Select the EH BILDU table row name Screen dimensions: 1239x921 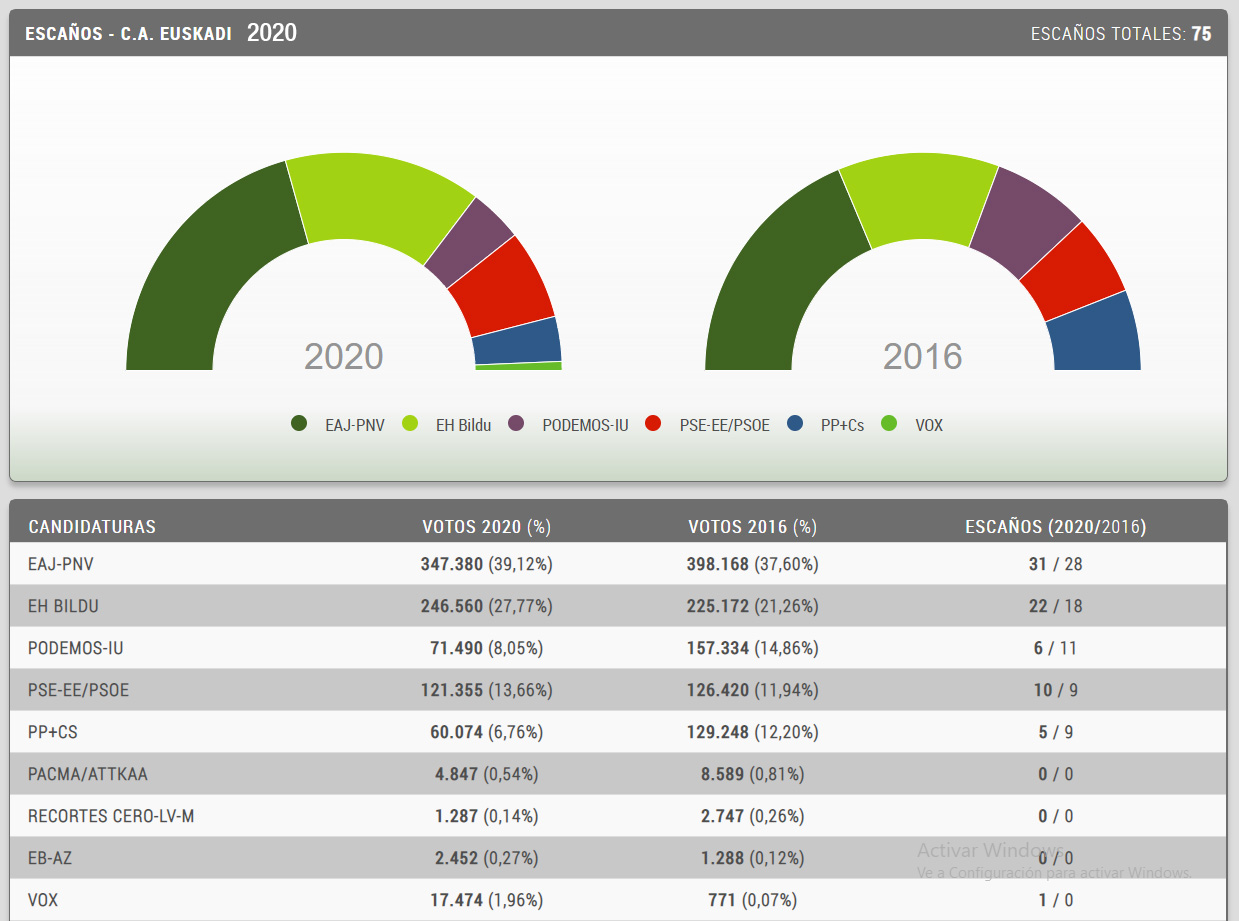point(63,606)
